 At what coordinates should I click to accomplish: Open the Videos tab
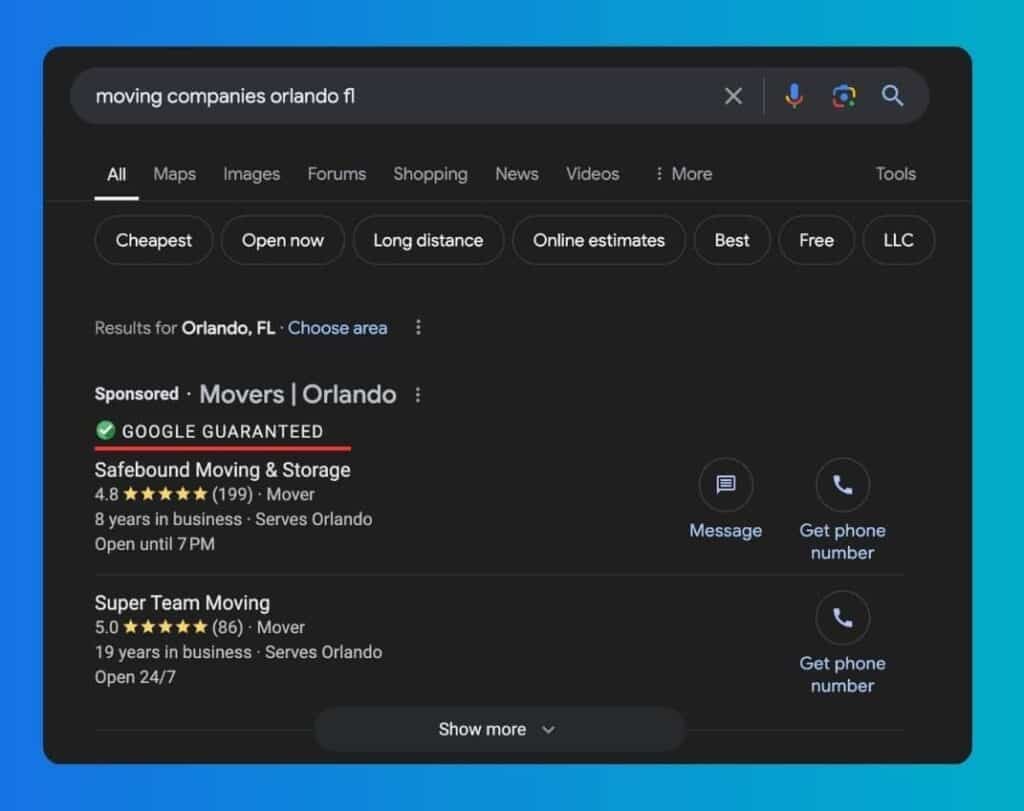tap(592, 174)
